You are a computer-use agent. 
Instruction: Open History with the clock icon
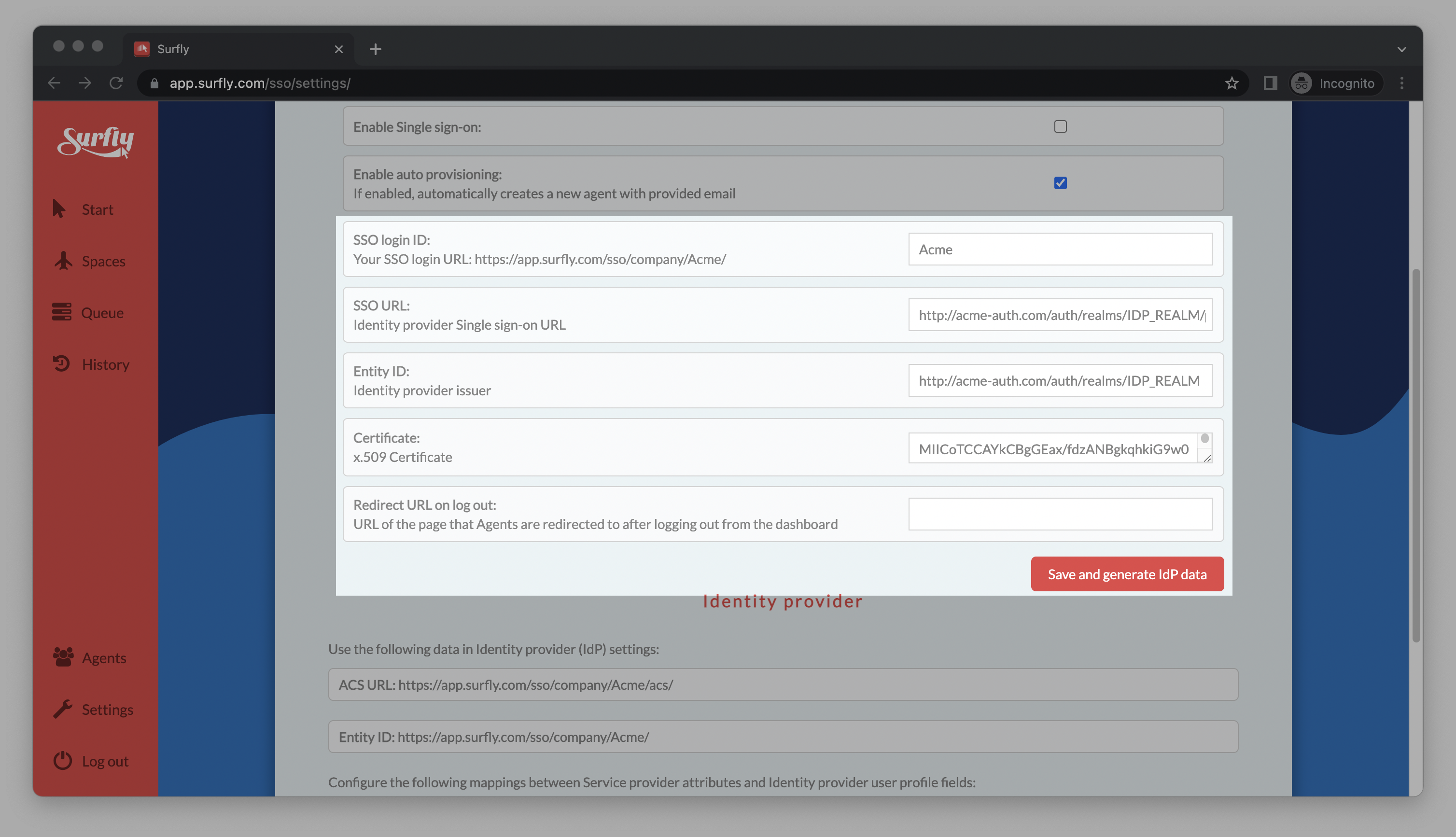(x=61, y=364)
